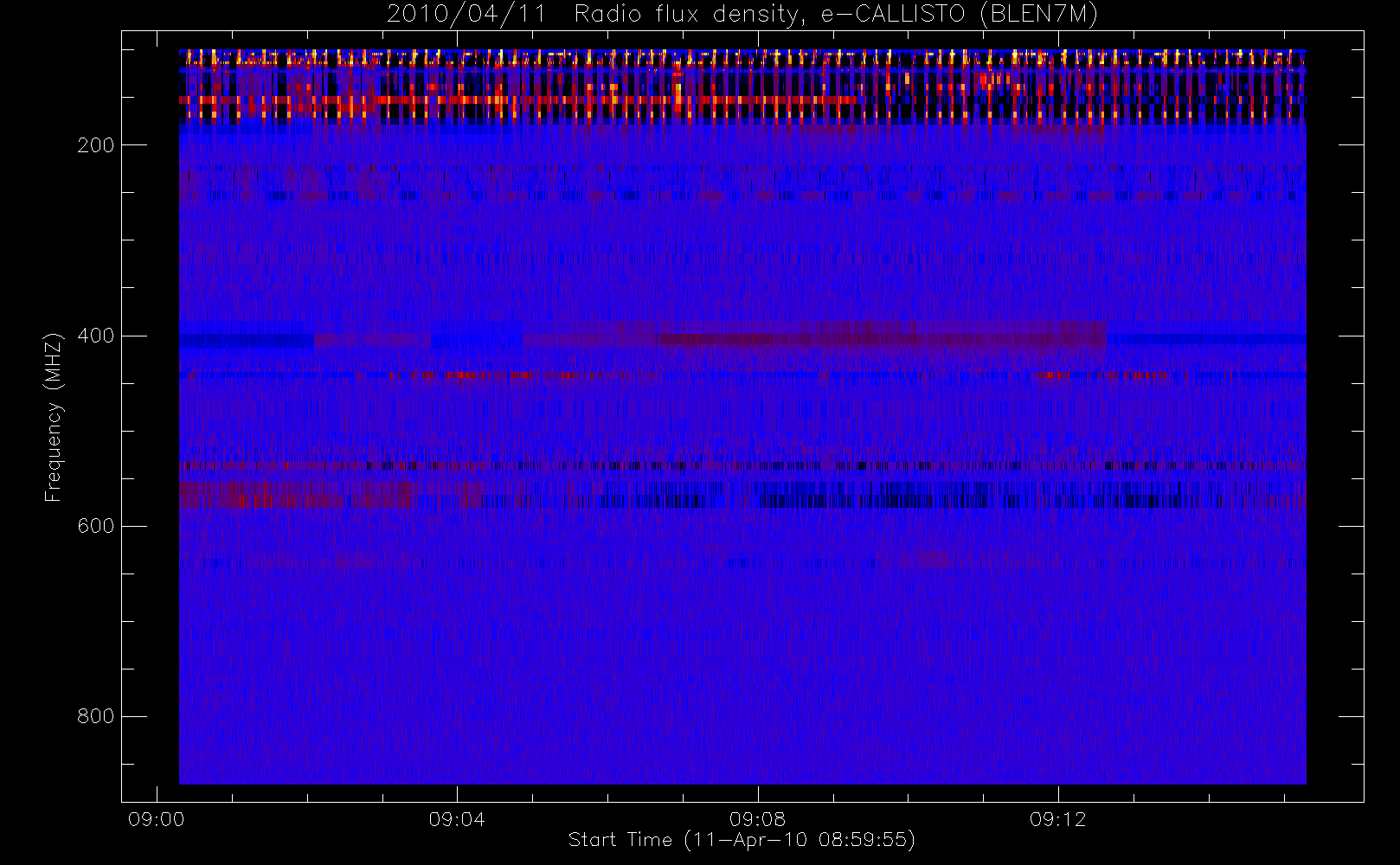Click the 400 frequency tick label

click(95, 336)
